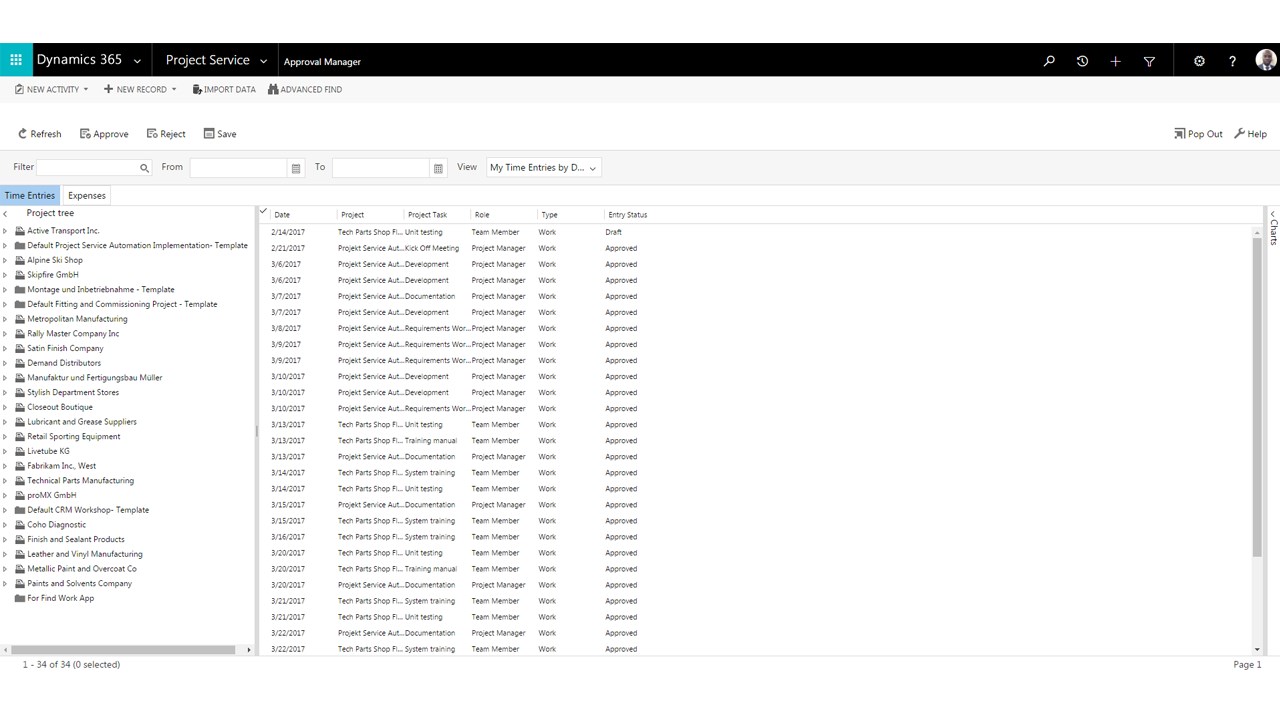This screenshot has height=720, width=1280.
Task: Expand the Charts side panel
Action: tap(1273, 227)
